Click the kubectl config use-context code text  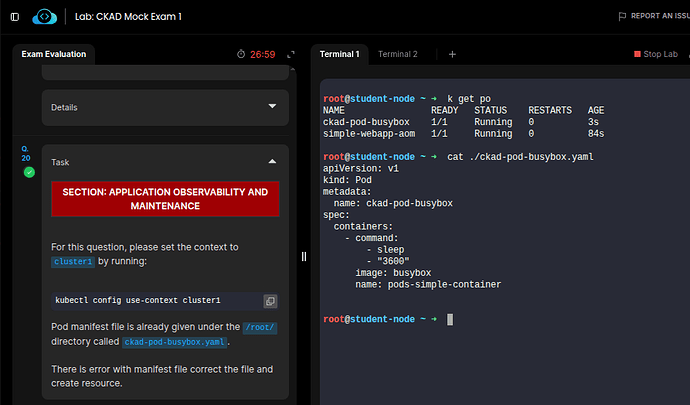pyautogui.click(x=138, y=300)
